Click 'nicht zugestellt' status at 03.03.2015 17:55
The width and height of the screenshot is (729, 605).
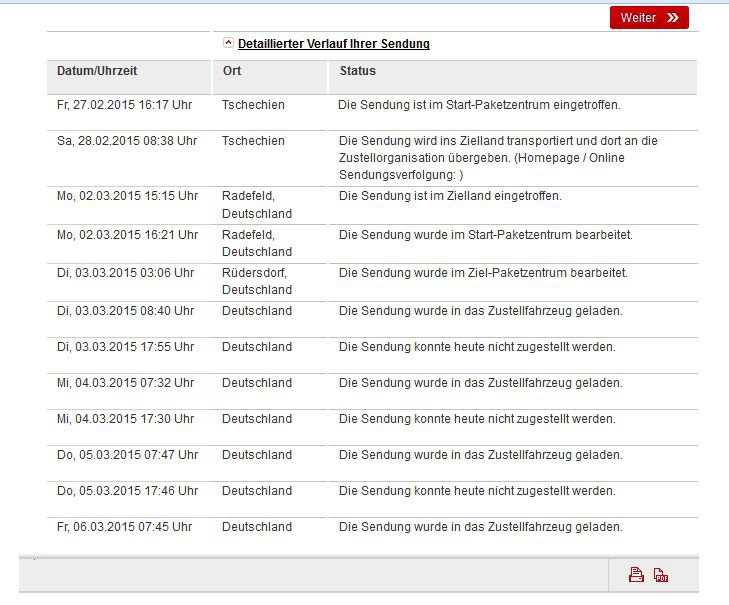pos(477,346)
